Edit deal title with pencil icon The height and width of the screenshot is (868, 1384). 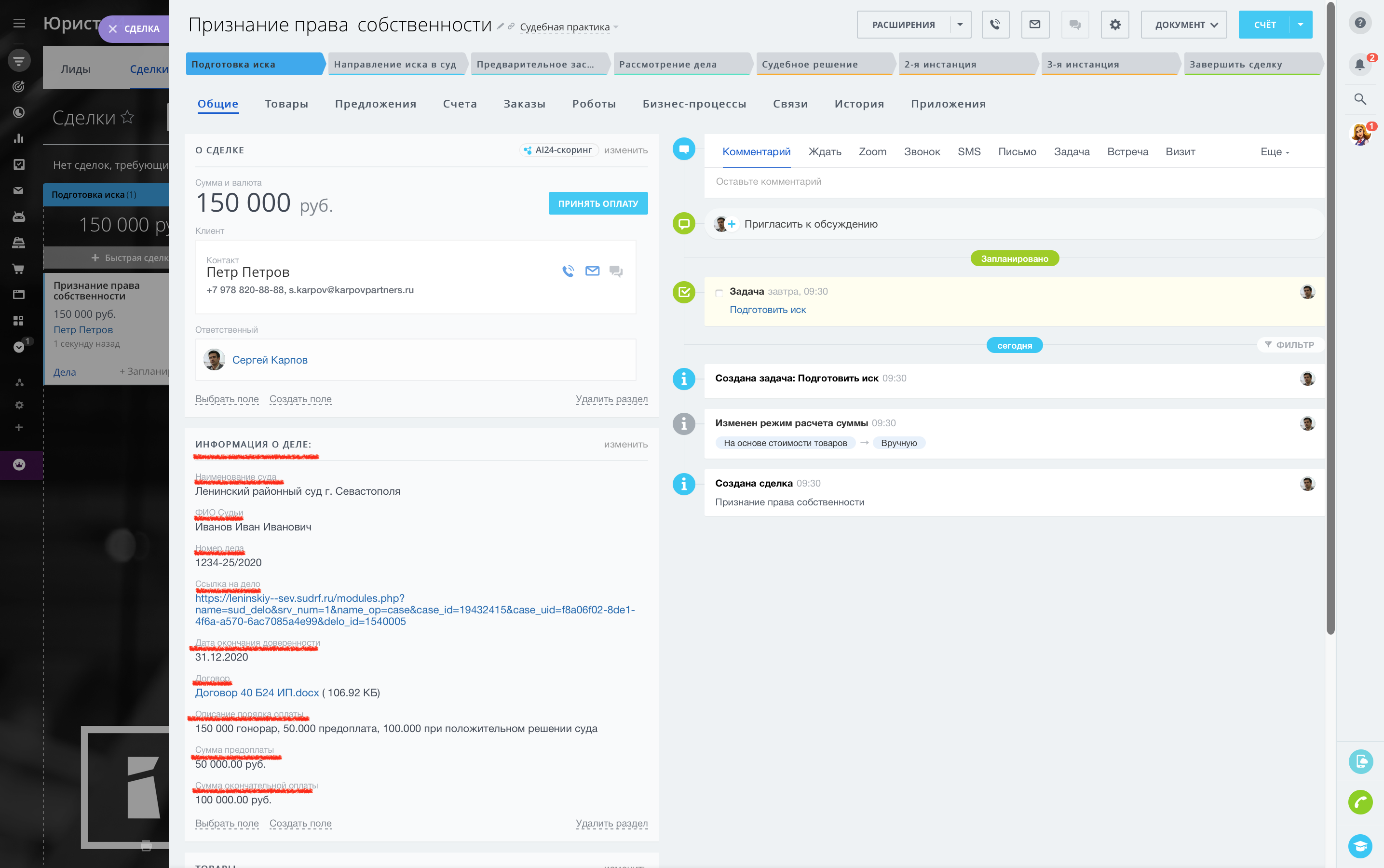click(x=500, y=26)
